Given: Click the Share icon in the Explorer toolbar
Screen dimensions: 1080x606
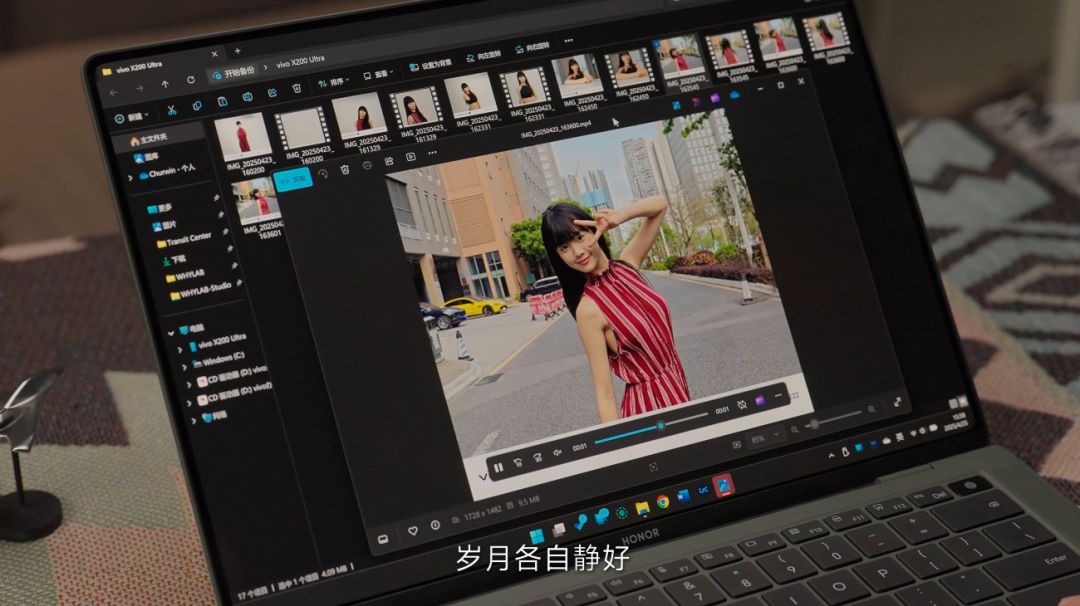Looking at the screenshot, I should click(272, 93).
